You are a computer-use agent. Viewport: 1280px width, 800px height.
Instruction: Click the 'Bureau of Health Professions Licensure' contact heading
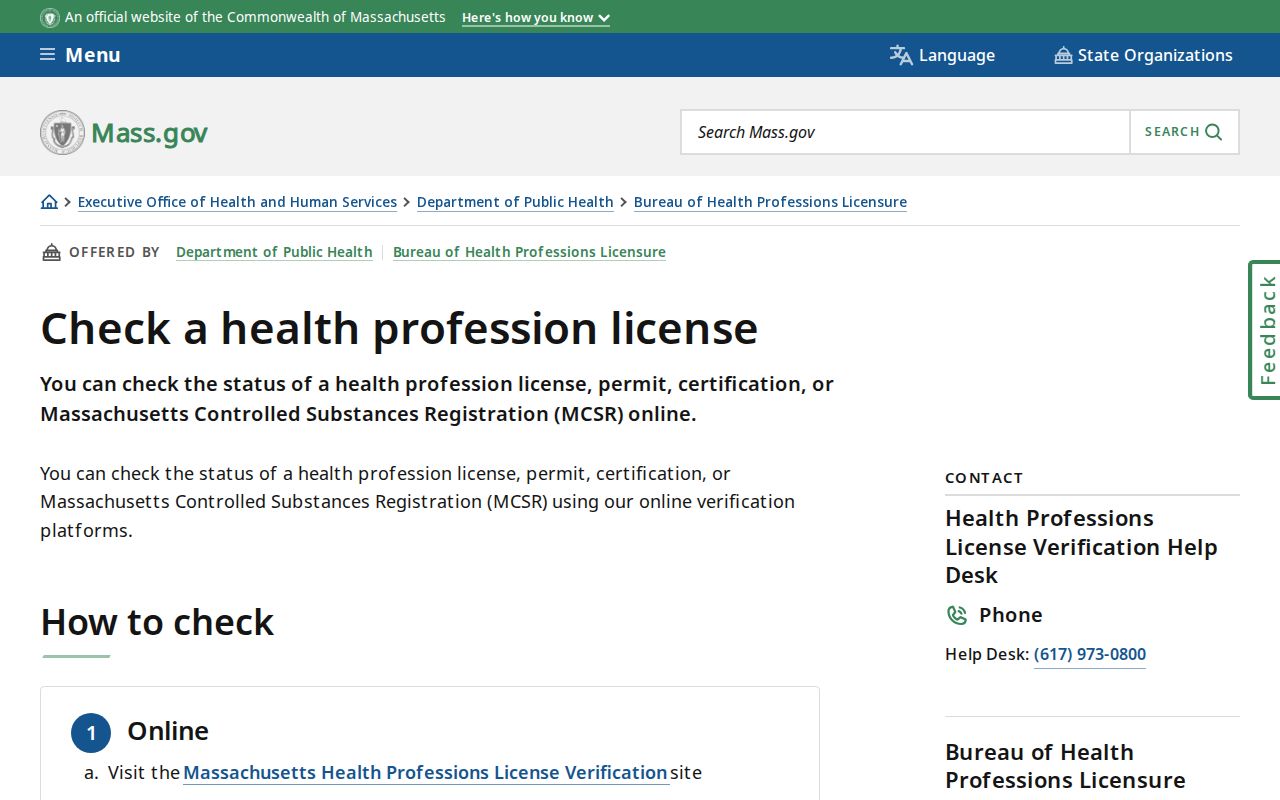[x=1065, y=766]
